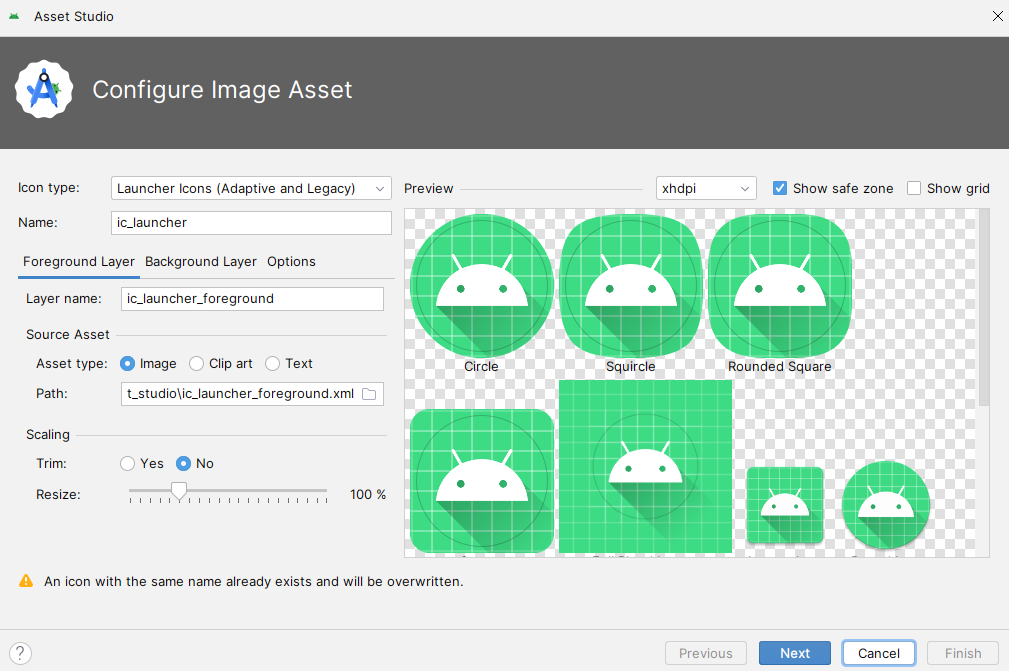Screen dimensions: 1009x671
Task: Select the small legacy square icon preview
Action: click(x=785, y=506)
